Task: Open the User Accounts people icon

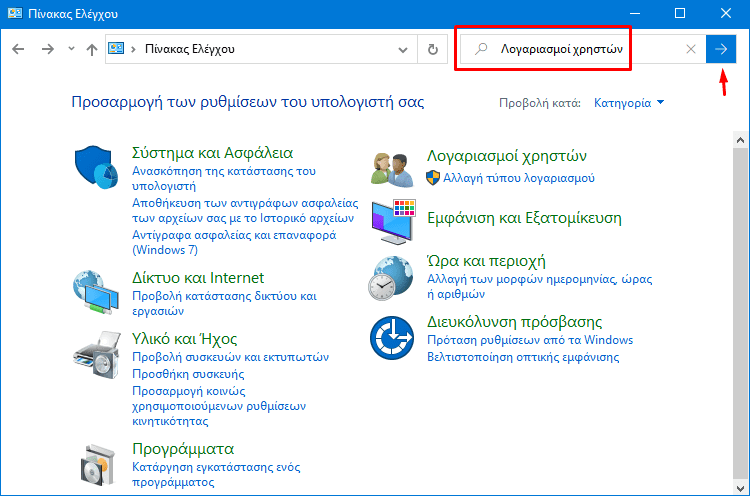Action: click(392, 170)
